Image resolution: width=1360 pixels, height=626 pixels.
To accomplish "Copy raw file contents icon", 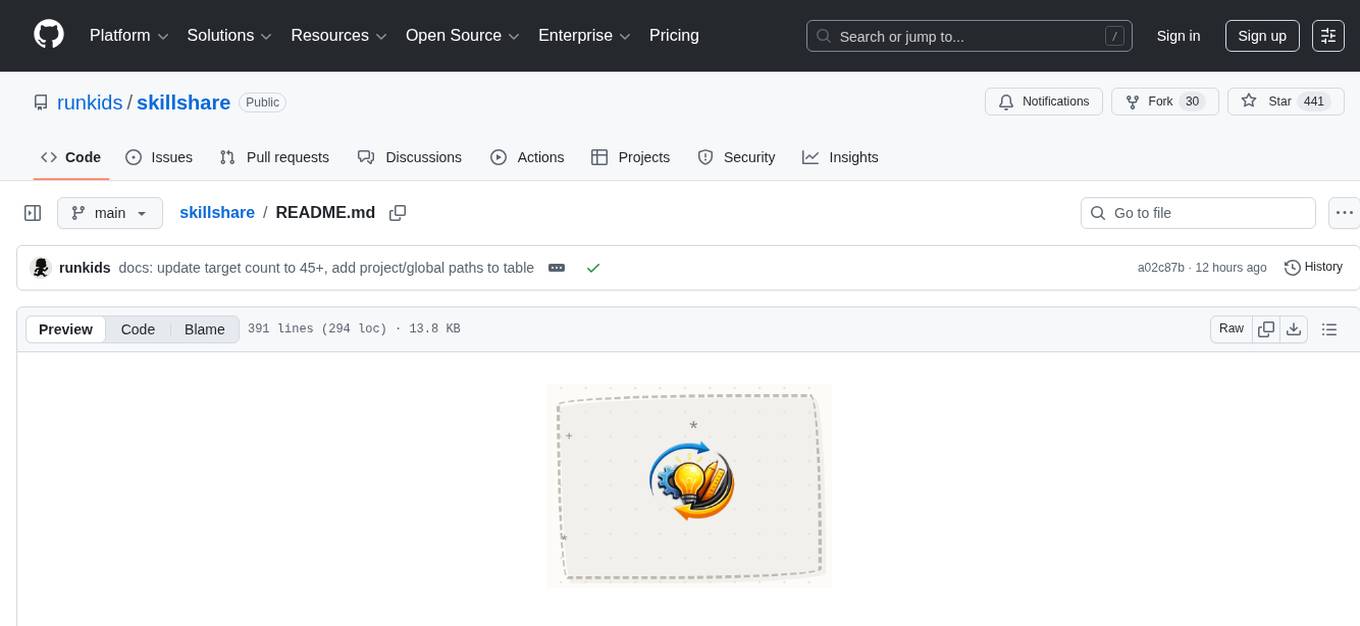I will 1266,328.
